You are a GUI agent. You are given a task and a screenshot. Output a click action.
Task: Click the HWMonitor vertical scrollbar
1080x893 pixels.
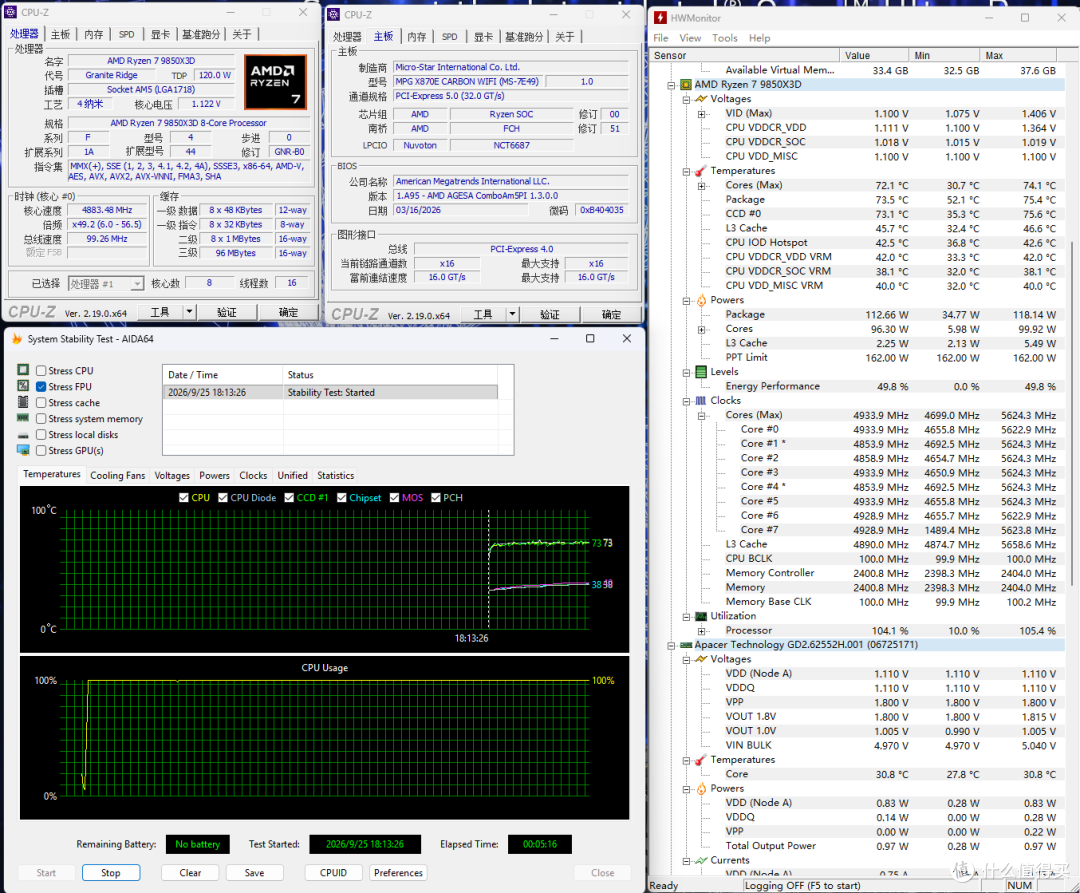pos(1072,413)
